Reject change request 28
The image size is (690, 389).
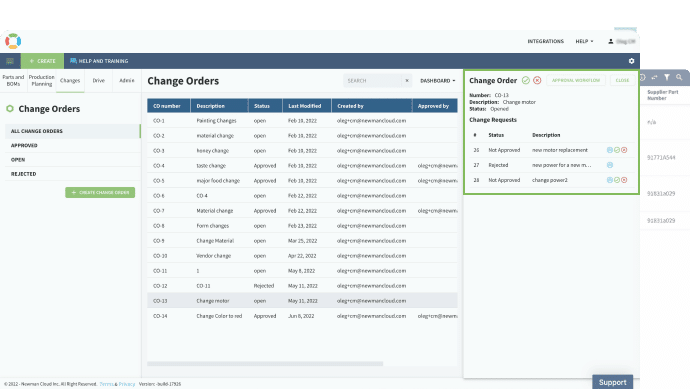click(x=624, y=180)
